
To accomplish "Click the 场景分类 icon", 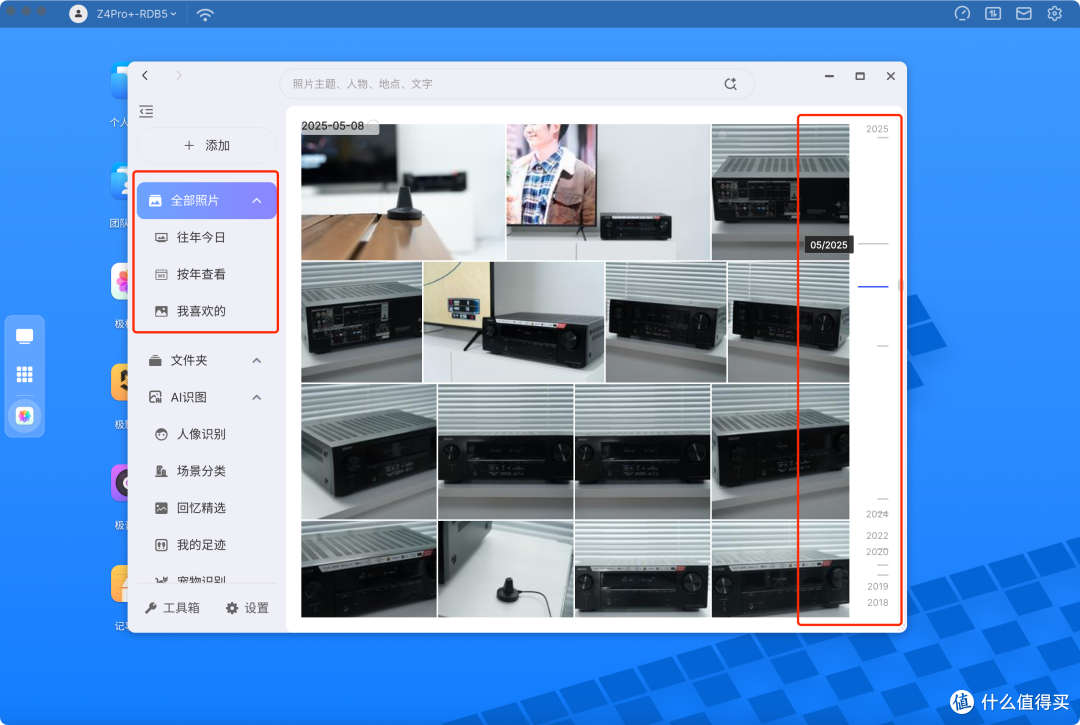I will 161,471.
